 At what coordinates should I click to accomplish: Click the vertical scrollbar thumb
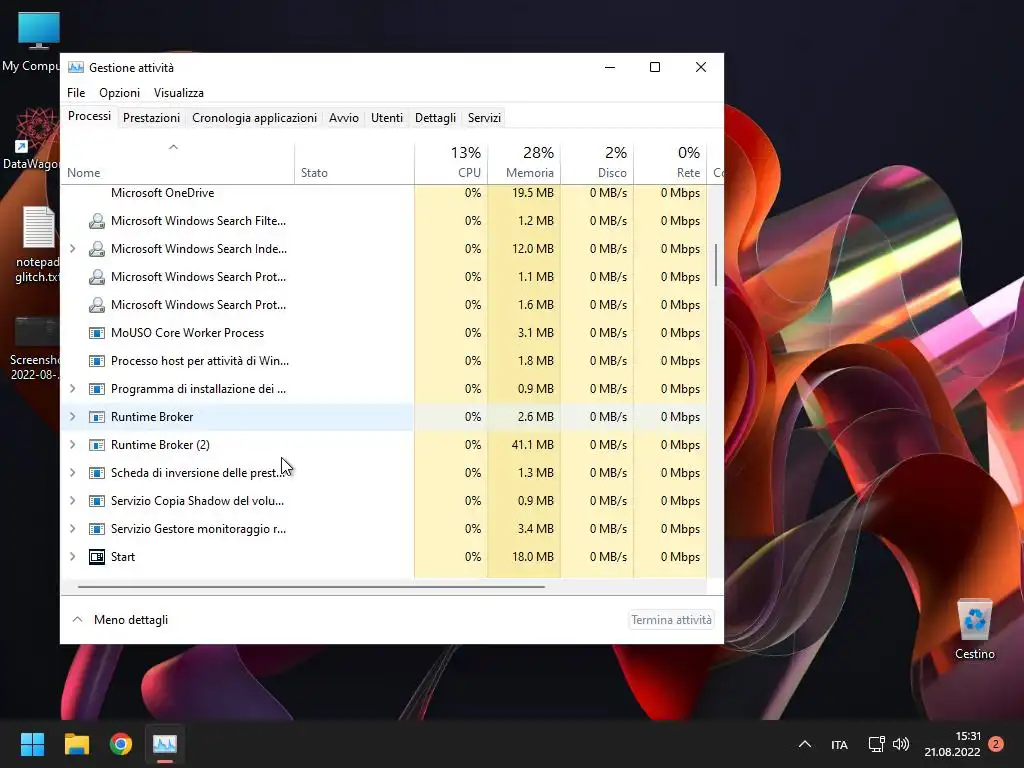pyautogui.click(x=716, y=265)
